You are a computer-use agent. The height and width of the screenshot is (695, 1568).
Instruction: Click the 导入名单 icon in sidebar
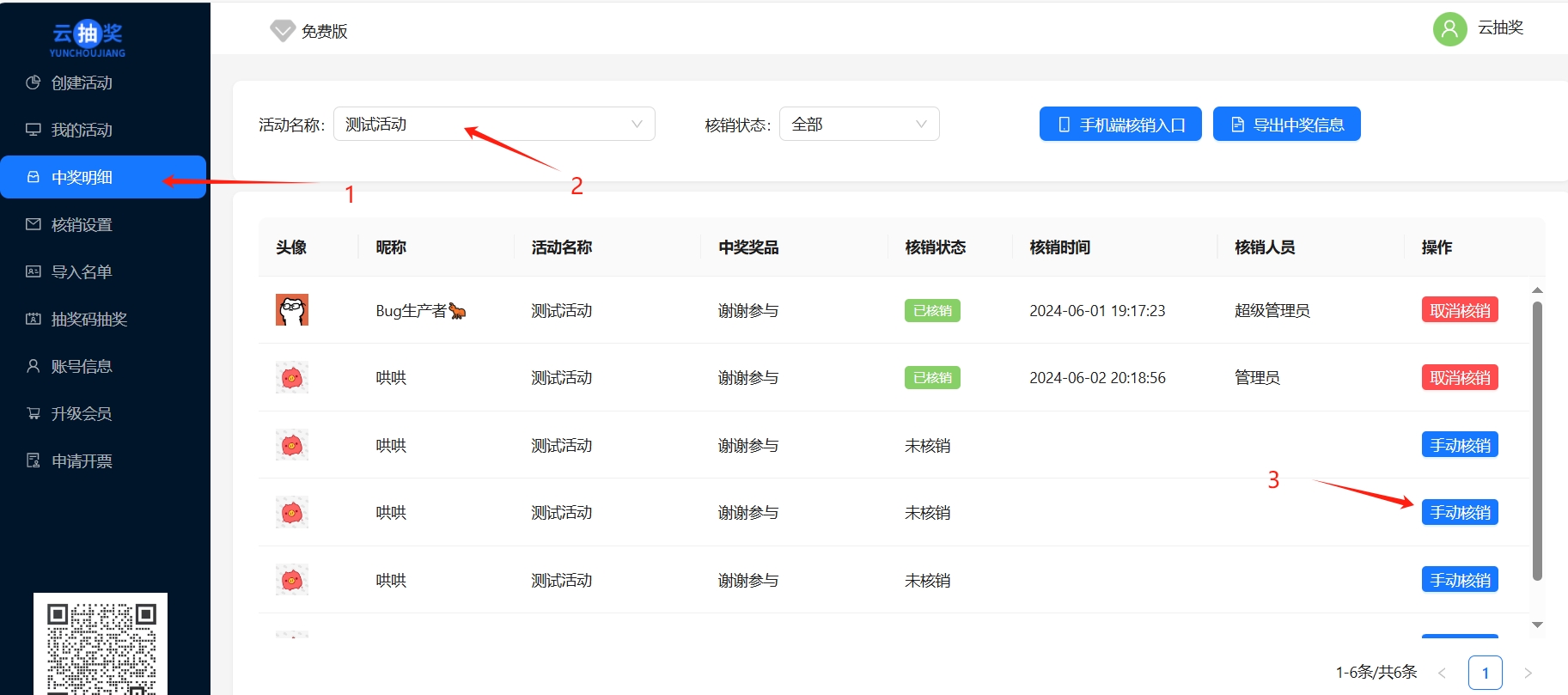[34, 271]
